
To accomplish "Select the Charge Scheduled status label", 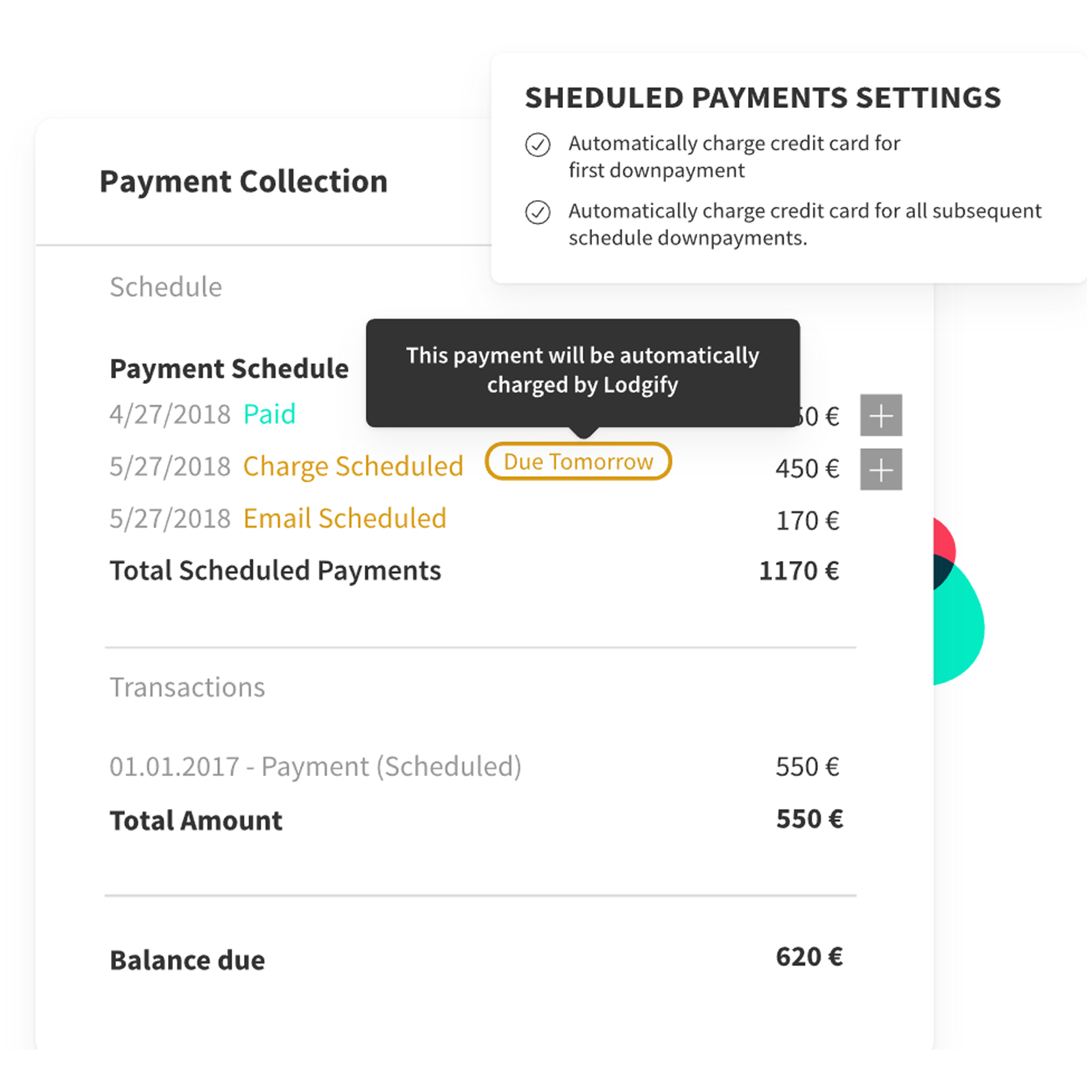I will [353, 467].
